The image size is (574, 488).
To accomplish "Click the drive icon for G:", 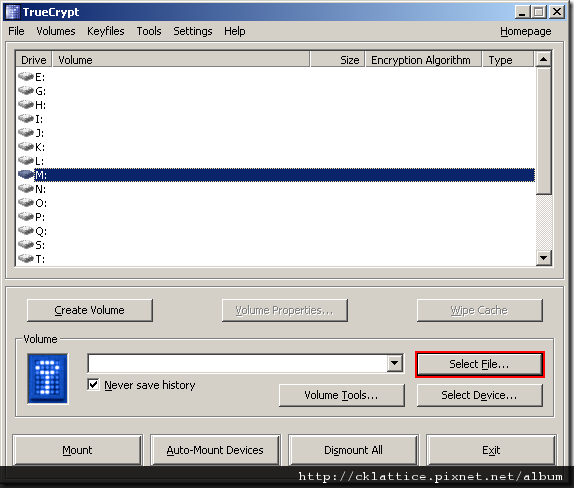I will coord(26,91).
